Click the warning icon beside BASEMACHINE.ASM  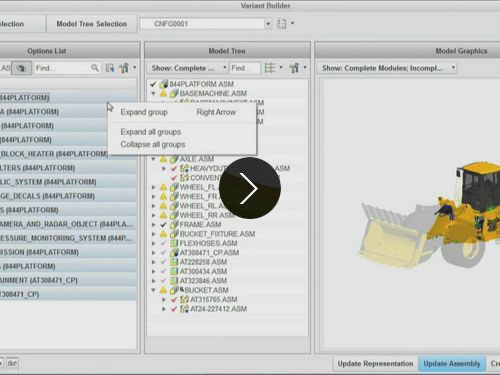point(163,93)
